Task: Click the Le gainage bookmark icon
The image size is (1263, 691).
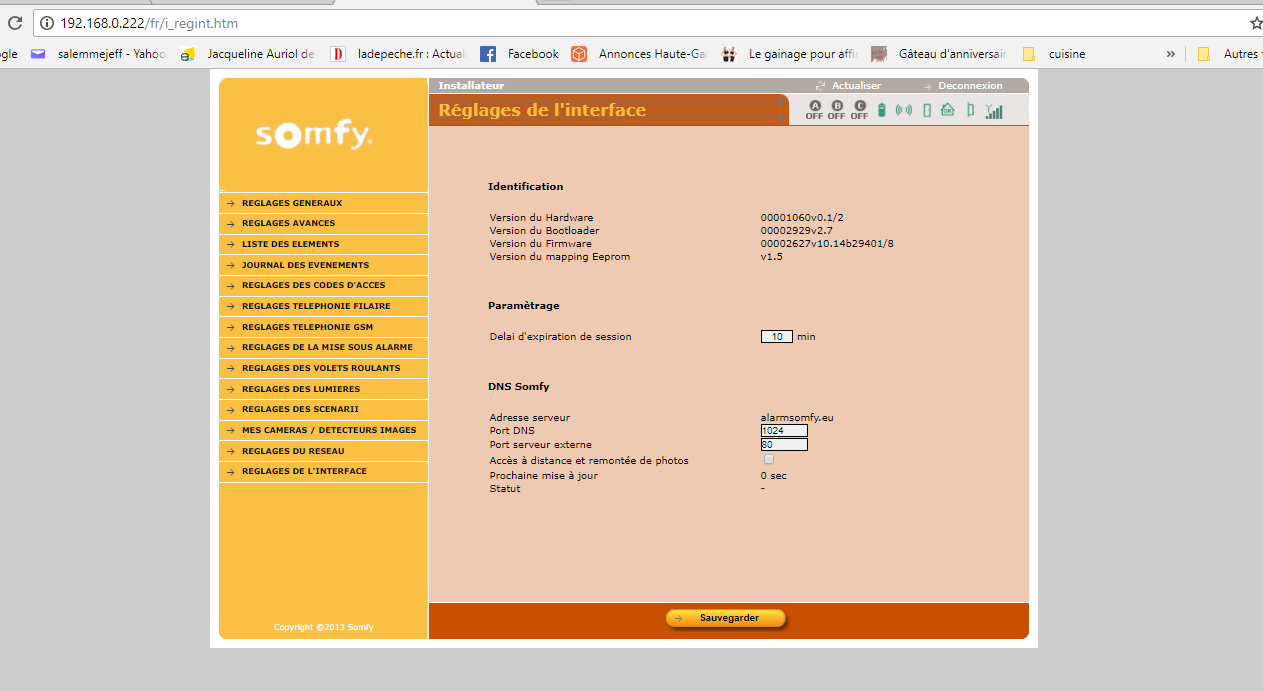Action: coord(730,54)
